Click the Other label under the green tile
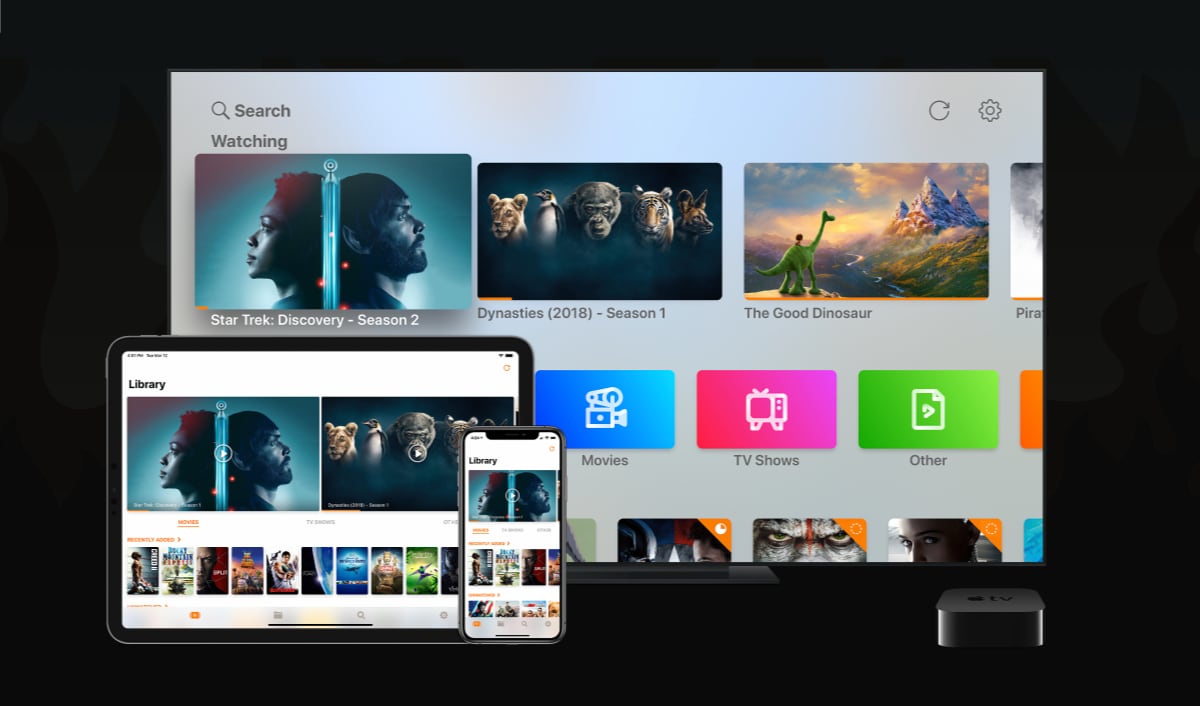Viewport: 1200px width, 706px height. [928, 460]
